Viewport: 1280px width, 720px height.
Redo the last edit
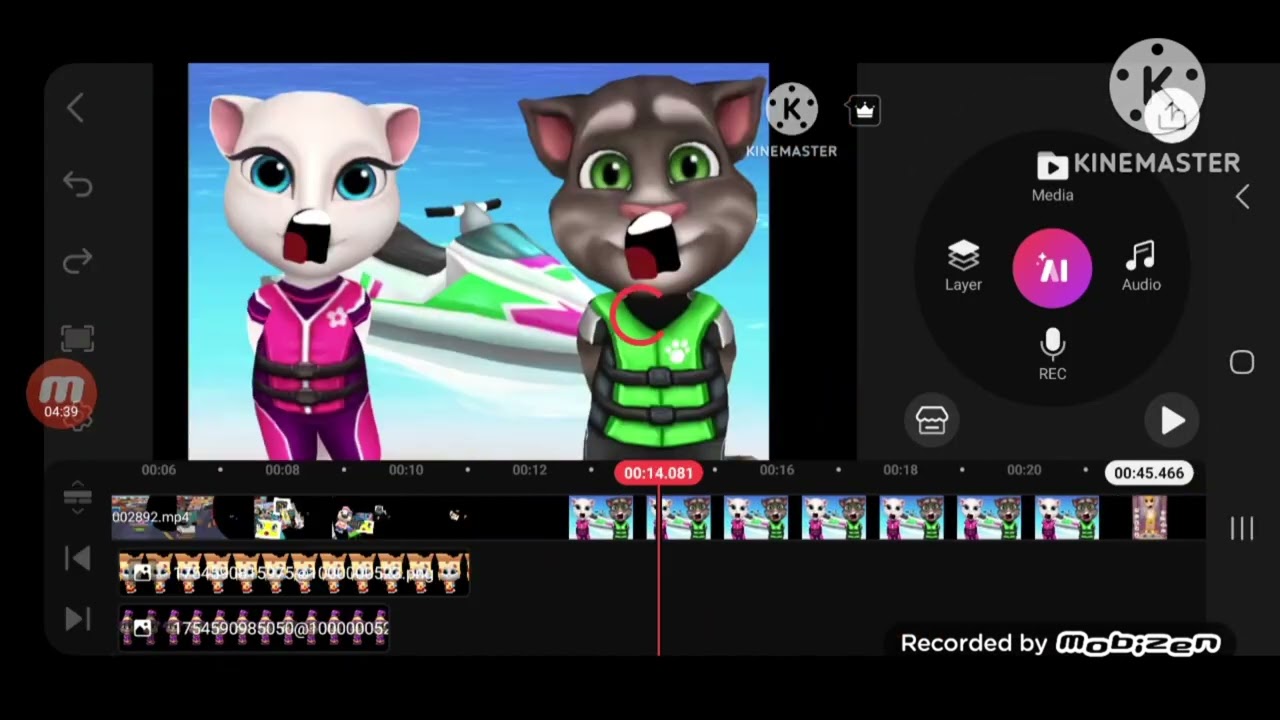77,261
